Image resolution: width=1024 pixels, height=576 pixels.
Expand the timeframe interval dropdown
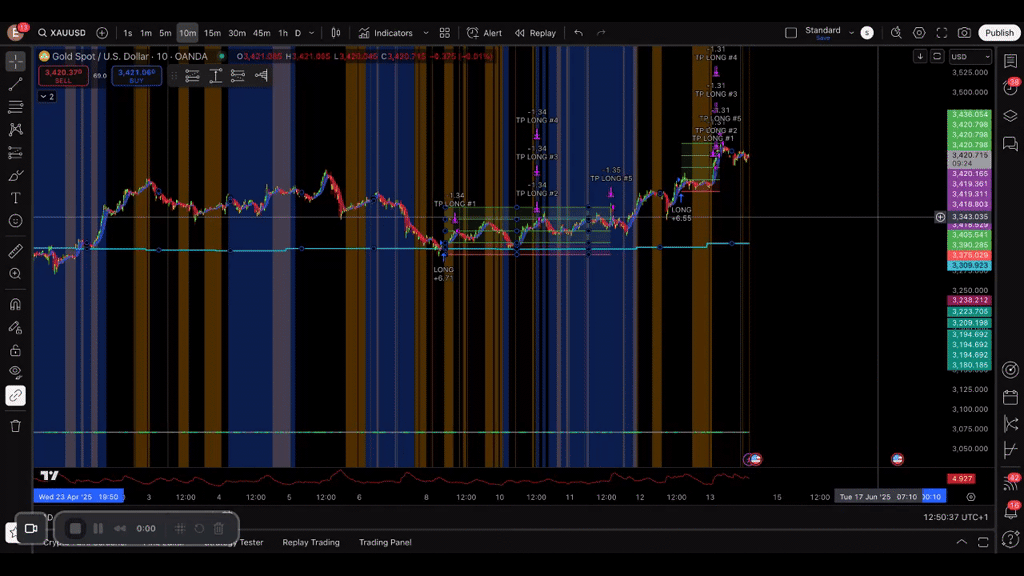310,32
